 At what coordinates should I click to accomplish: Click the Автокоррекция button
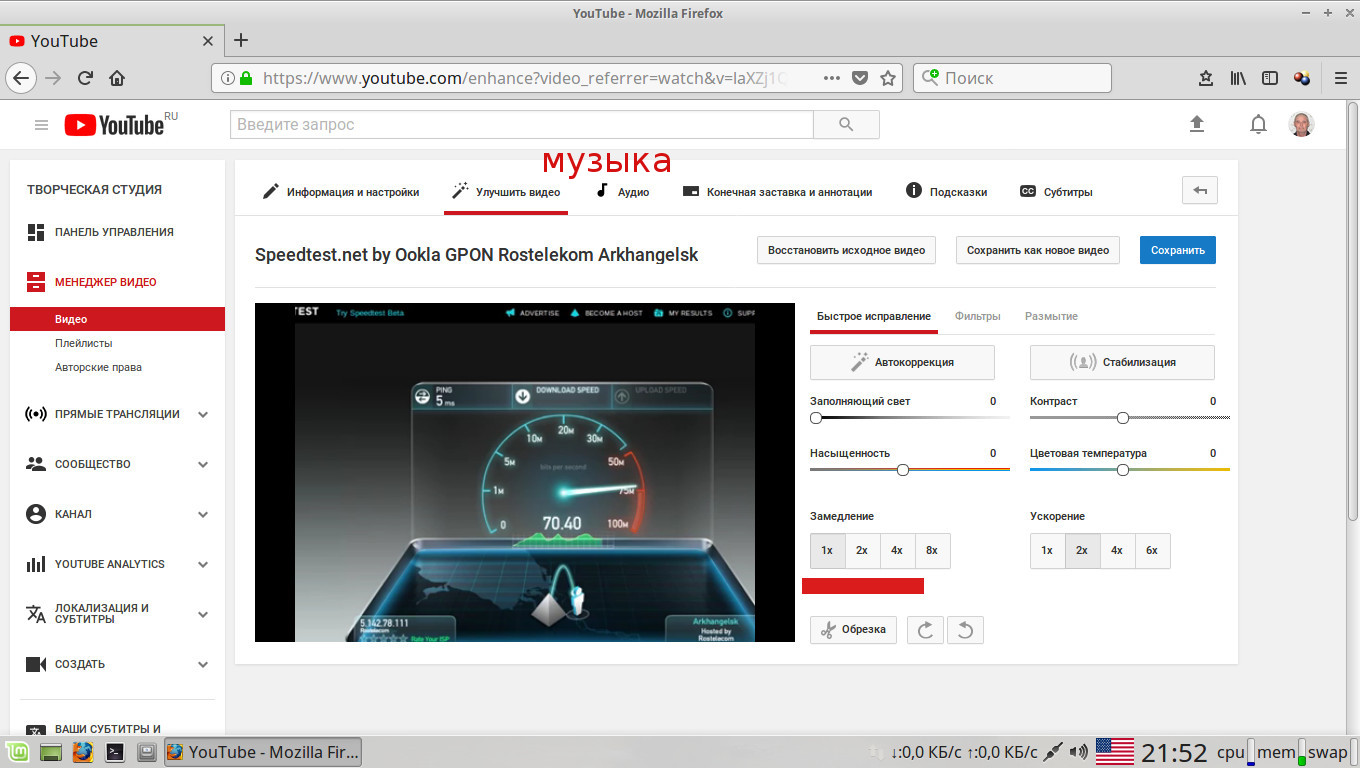[902, 362]
